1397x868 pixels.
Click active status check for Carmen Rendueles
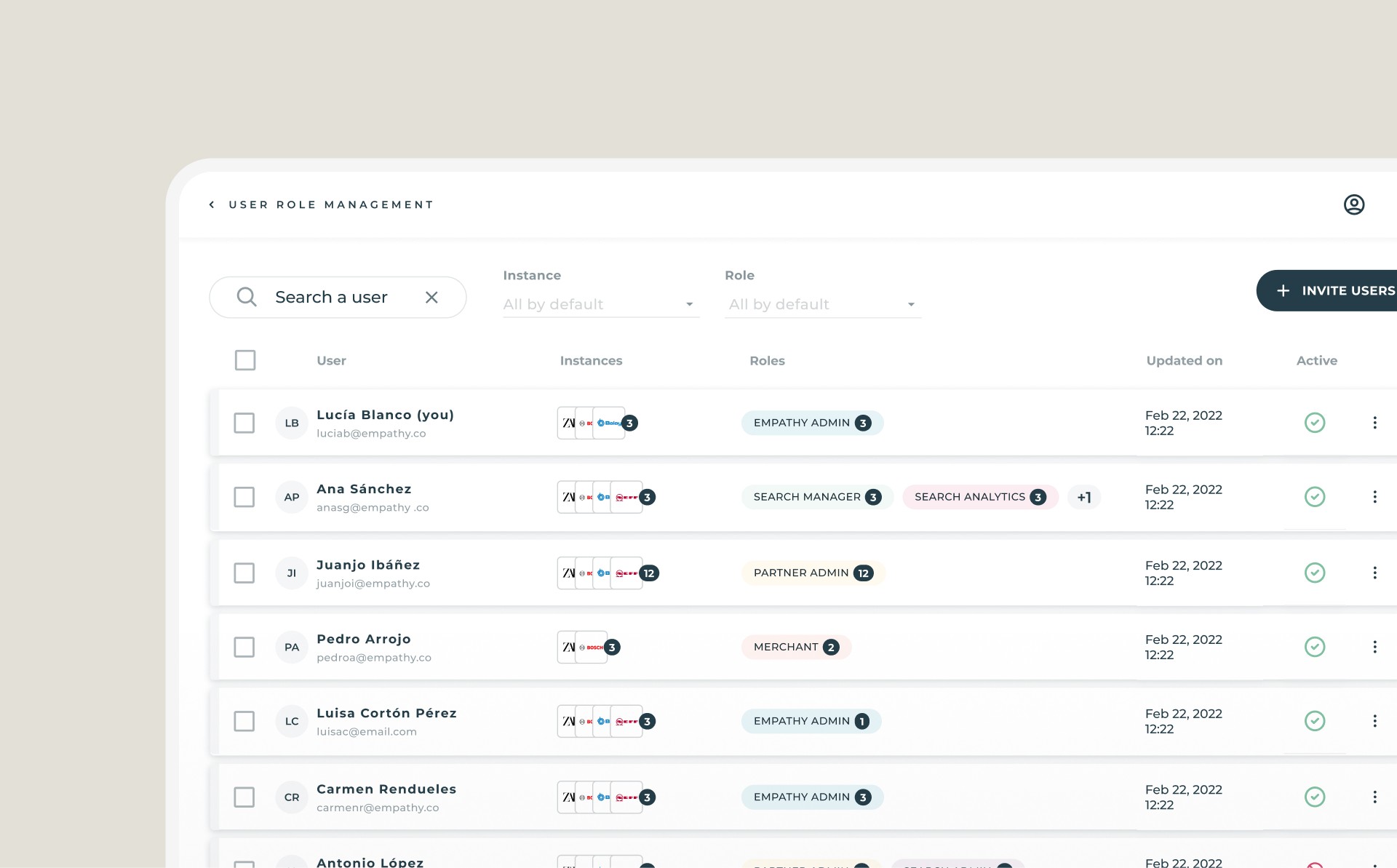(x=1314, y=797)
